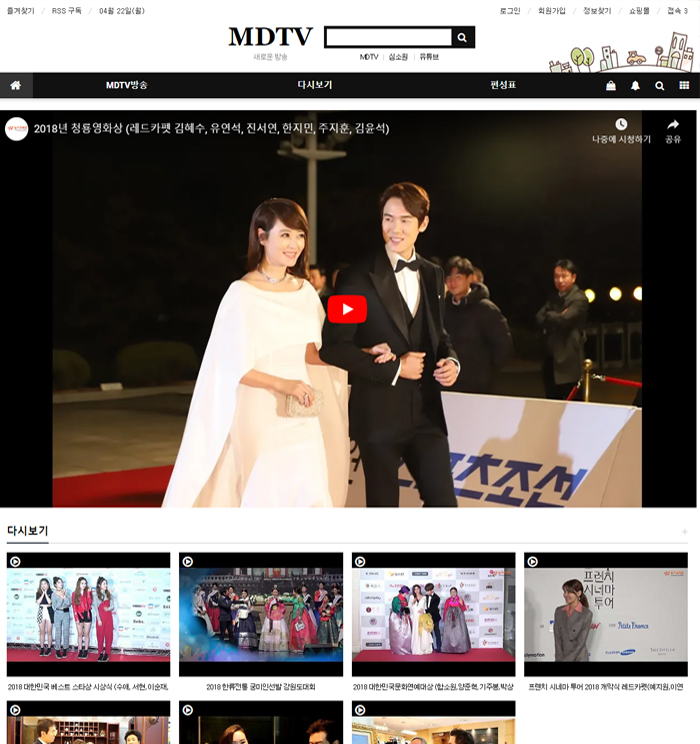Play the YouTube video with red play button
Viewport: 700px width, 744px height.
(347, 309)
